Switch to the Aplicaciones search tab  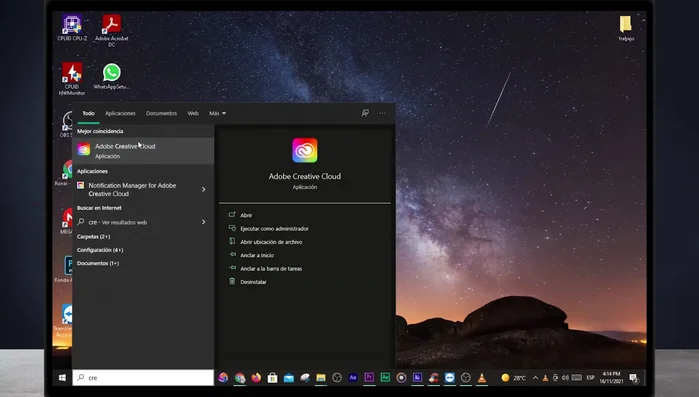120,113
